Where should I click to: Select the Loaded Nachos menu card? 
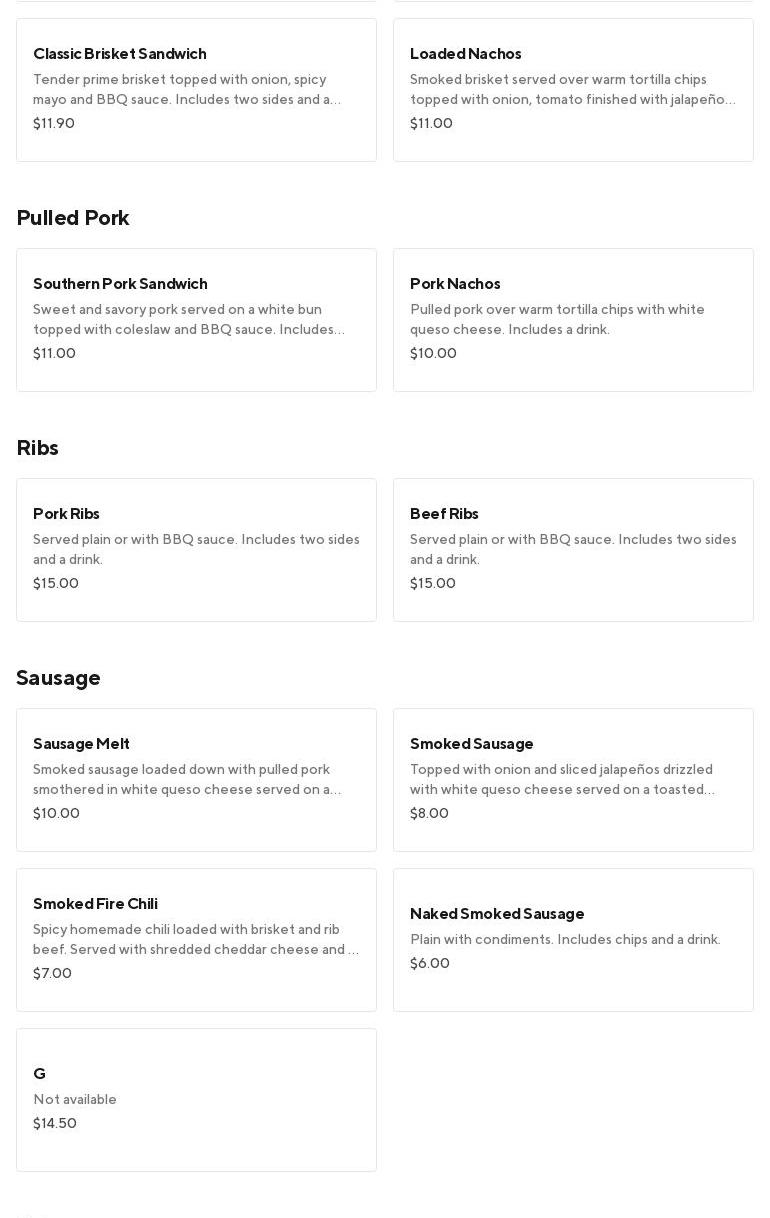click(x=573, y=89)
